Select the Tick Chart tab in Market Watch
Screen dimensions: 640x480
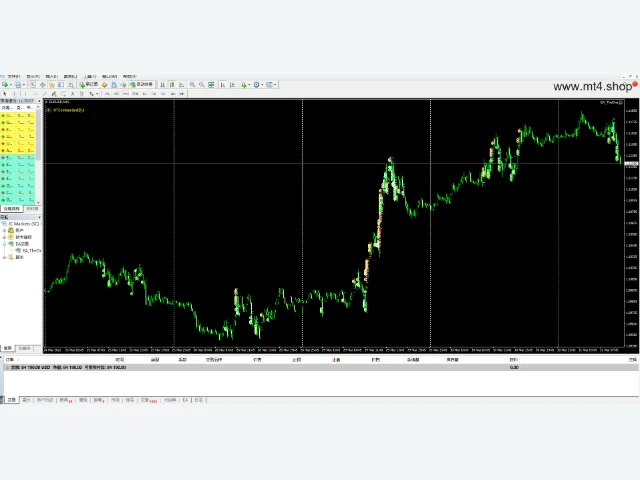tap(32, 209)
